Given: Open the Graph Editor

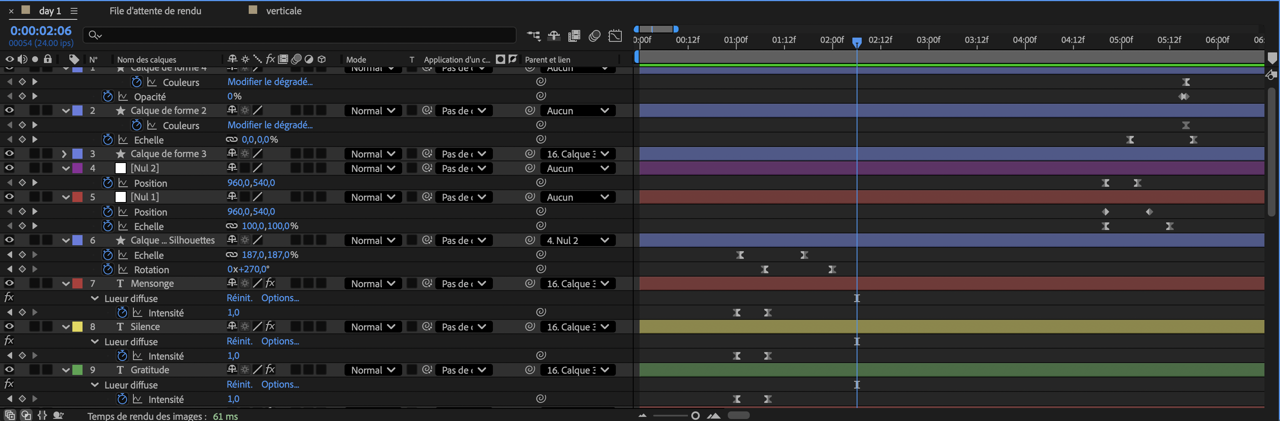Looking at the screenshot, I should pyautogui.click(x=615, y=36).
